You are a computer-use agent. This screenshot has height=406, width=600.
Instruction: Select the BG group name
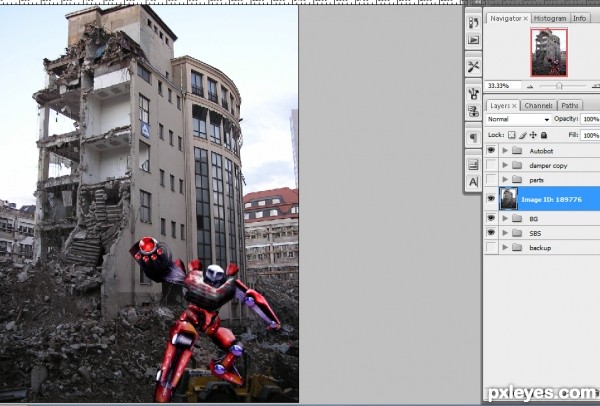533,219
